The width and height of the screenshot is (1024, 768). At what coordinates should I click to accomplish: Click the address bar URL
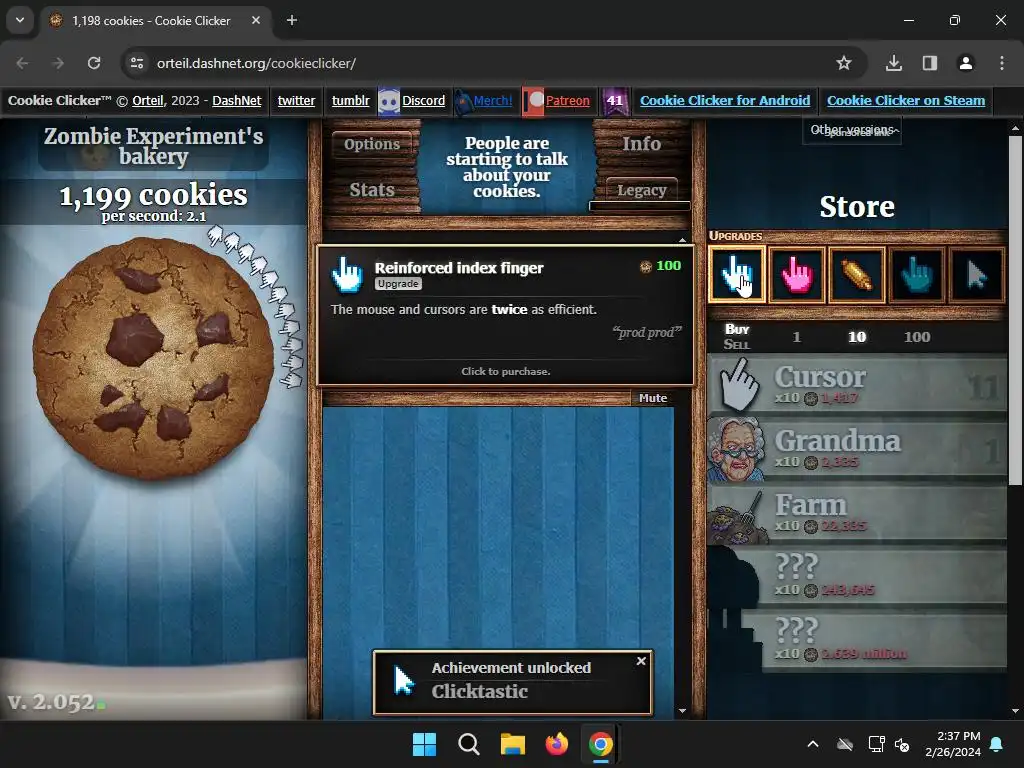click(256, 63)
